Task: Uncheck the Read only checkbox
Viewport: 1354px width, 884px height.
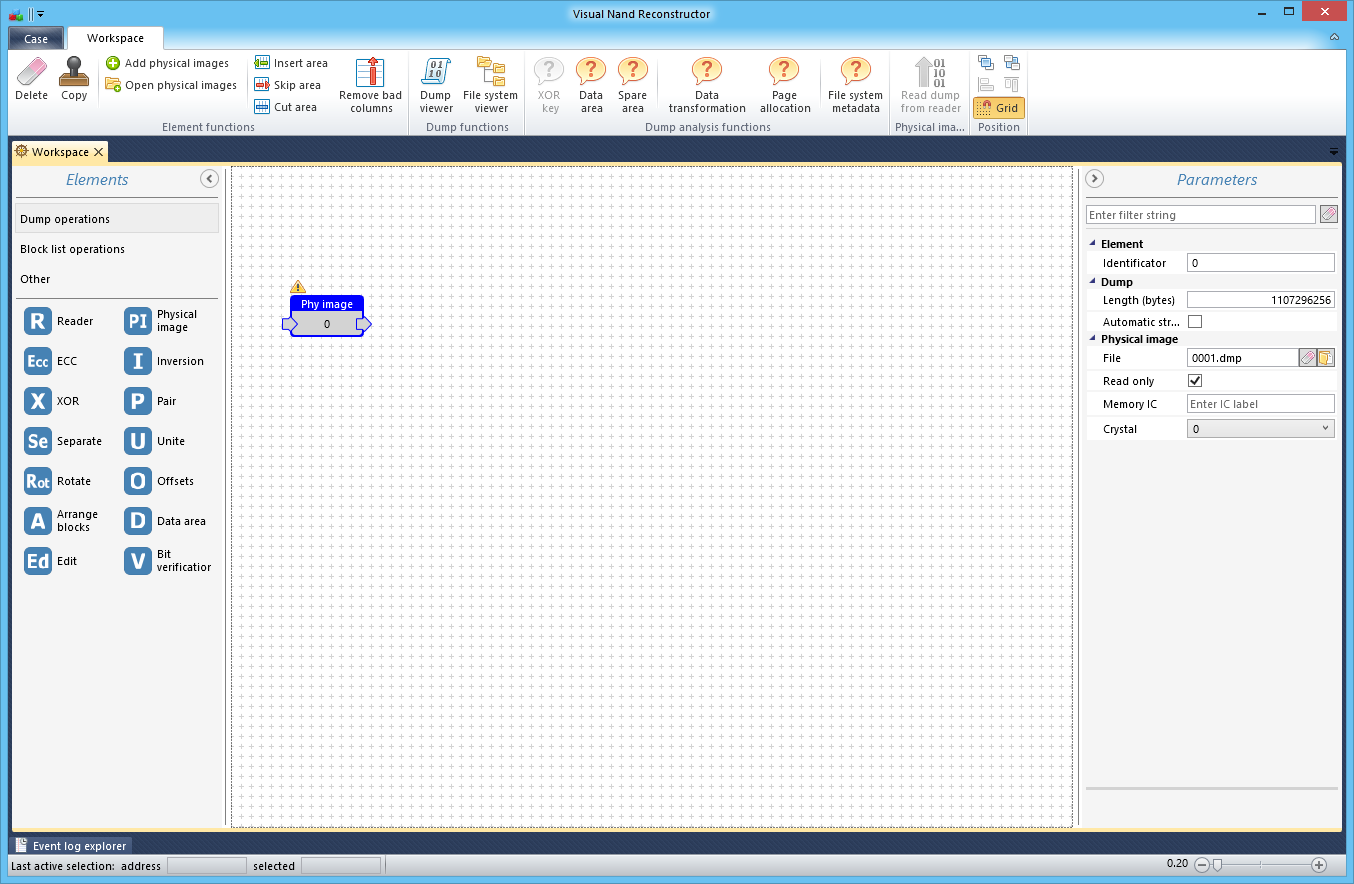Action: click(1195, 381)
